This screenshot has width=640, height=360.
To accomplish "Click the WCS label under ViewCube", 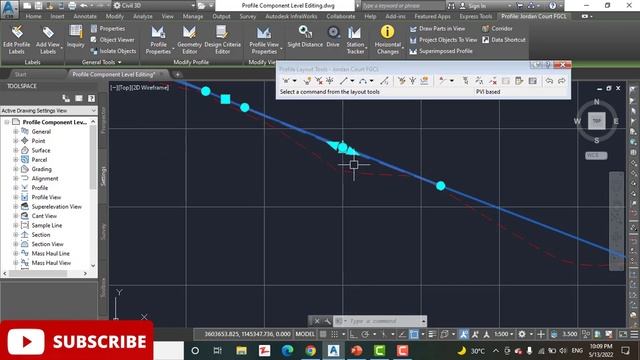I will pyautogui.click(x=596, y=156).
